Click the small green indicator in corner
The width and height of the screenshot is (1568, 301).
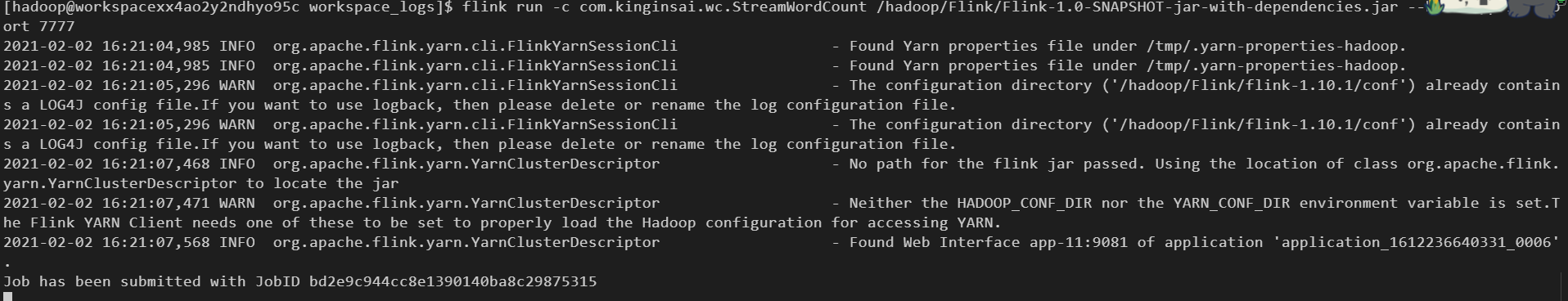click(x=1561, y=2)
